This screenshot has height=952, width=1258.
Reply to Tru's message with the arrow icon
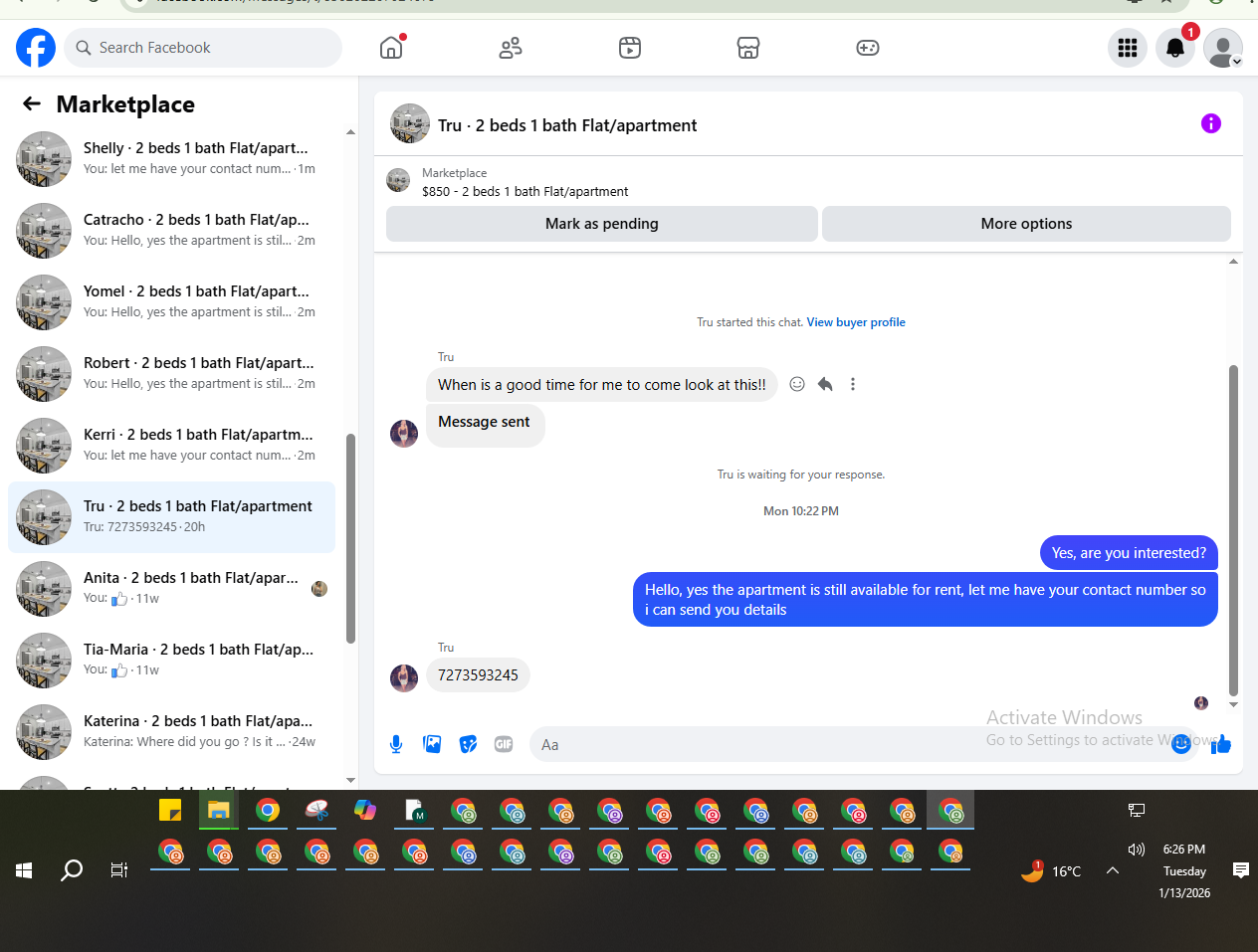point(825,384)
